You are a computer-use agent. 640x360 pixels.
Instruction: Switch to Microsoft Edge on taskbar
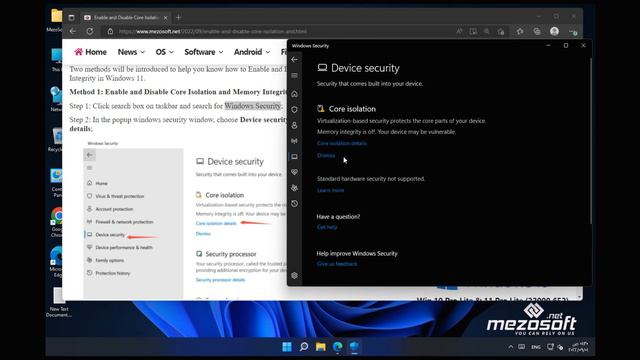[x=338, y=347]
